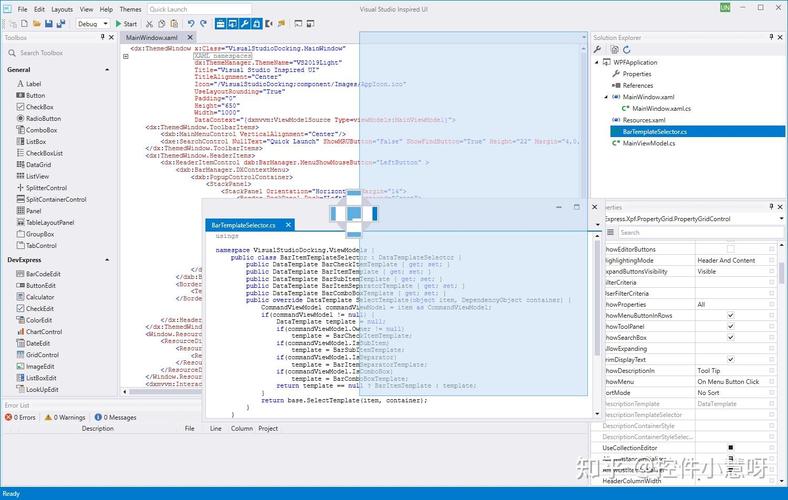Toggle the Properties wrench toolbar icon

244,23
